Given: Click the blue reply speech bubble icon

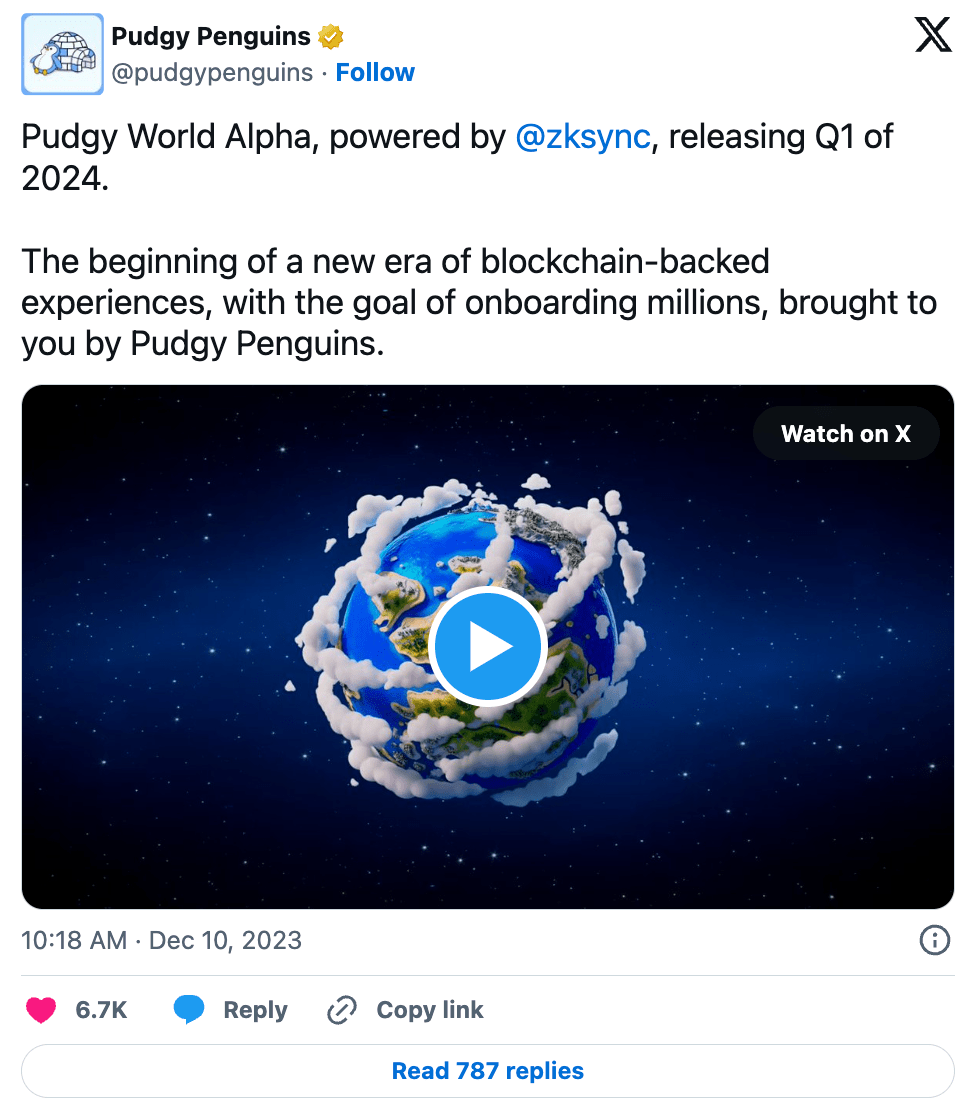Looking at the screenshot, I should pyautogui.click(x=189, y=1010).
